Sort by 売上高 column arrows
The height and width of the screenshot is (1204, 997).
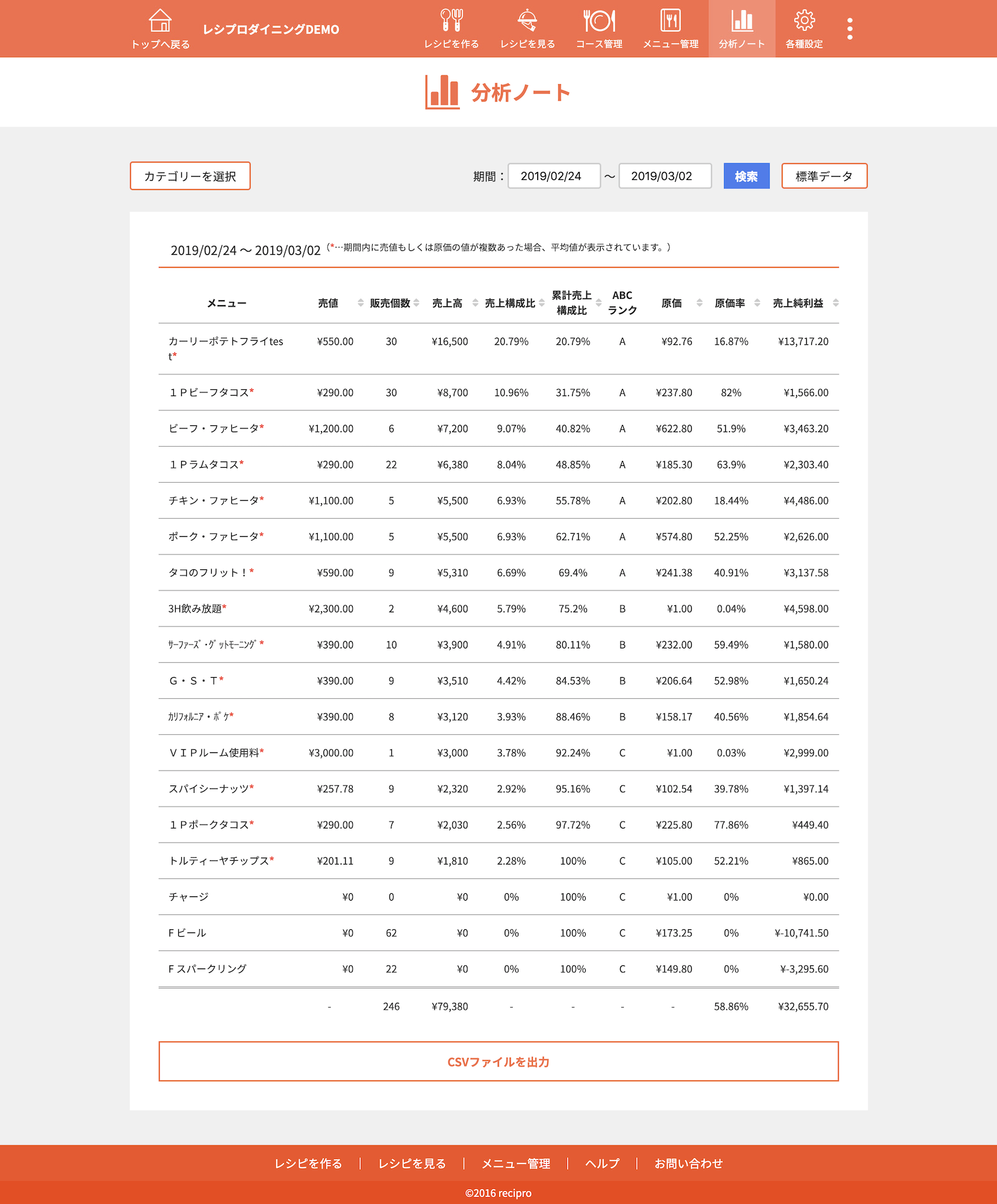pos(475,303)
